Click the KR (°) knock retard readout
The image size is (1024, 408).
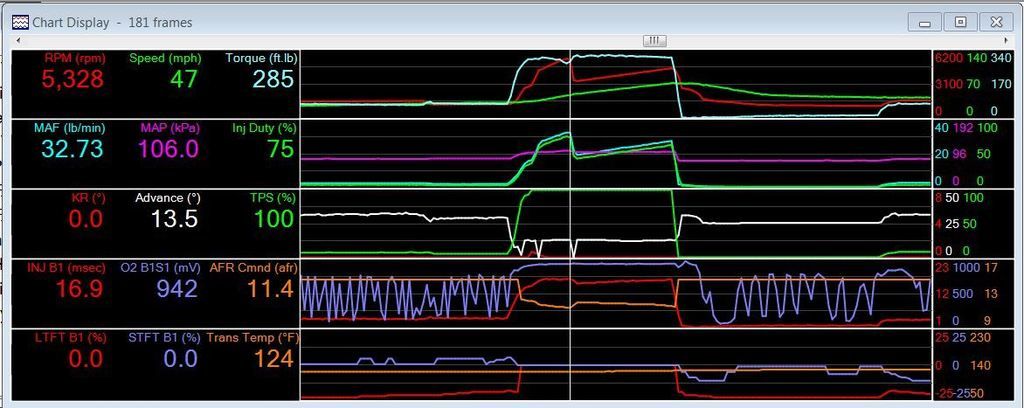85,219
